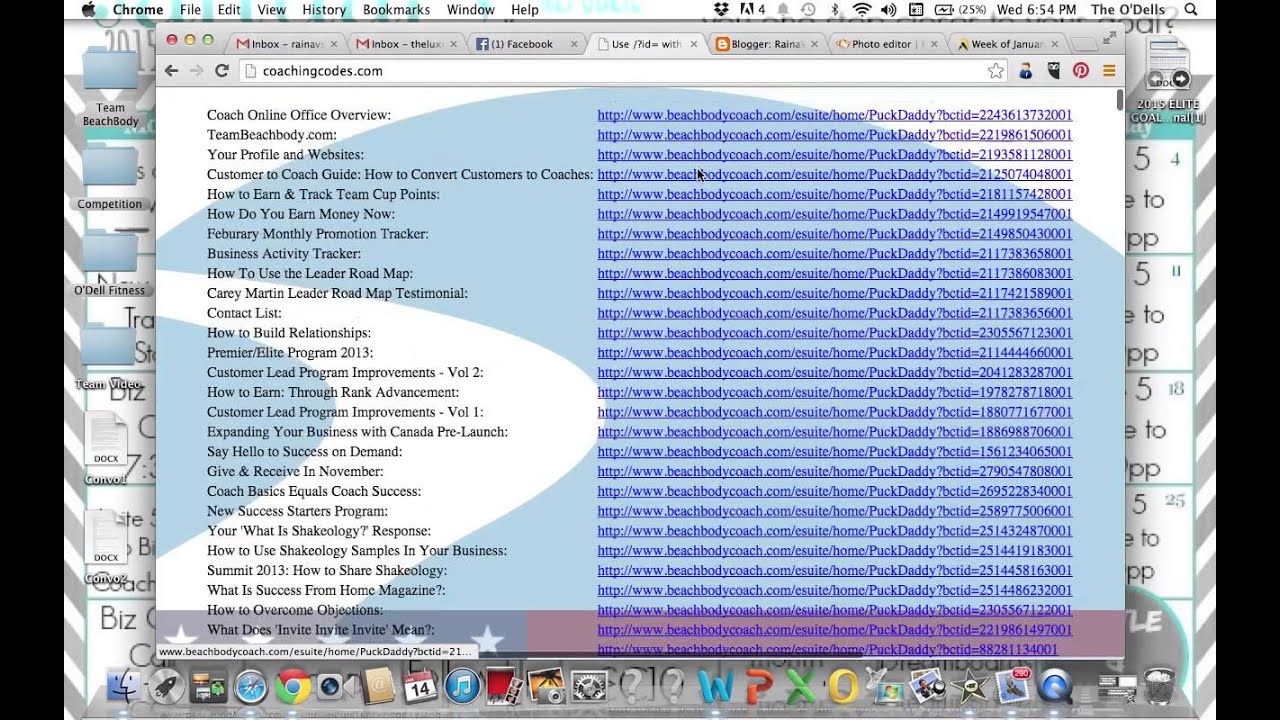1280x720 pixels.
Task: Open QuickTime Player from the Dock
Action: click(x=1056, y=686)
